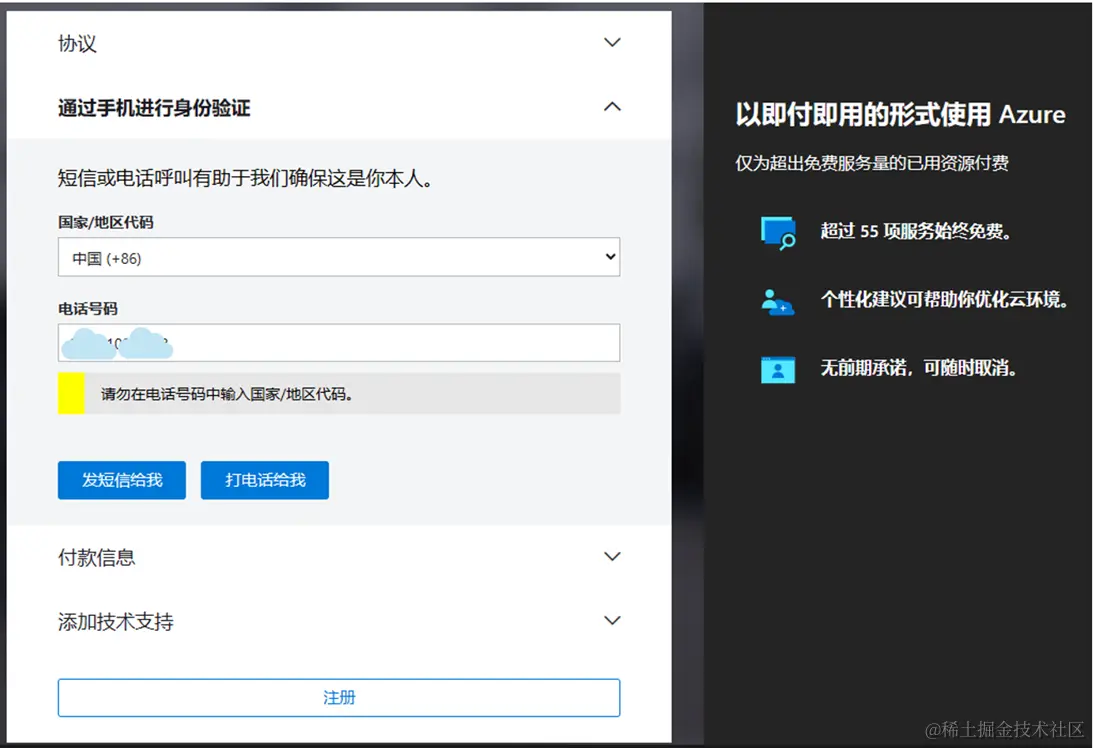Expand the 协议 section chevron
The image size is (1093, 748).
point(612,43)
